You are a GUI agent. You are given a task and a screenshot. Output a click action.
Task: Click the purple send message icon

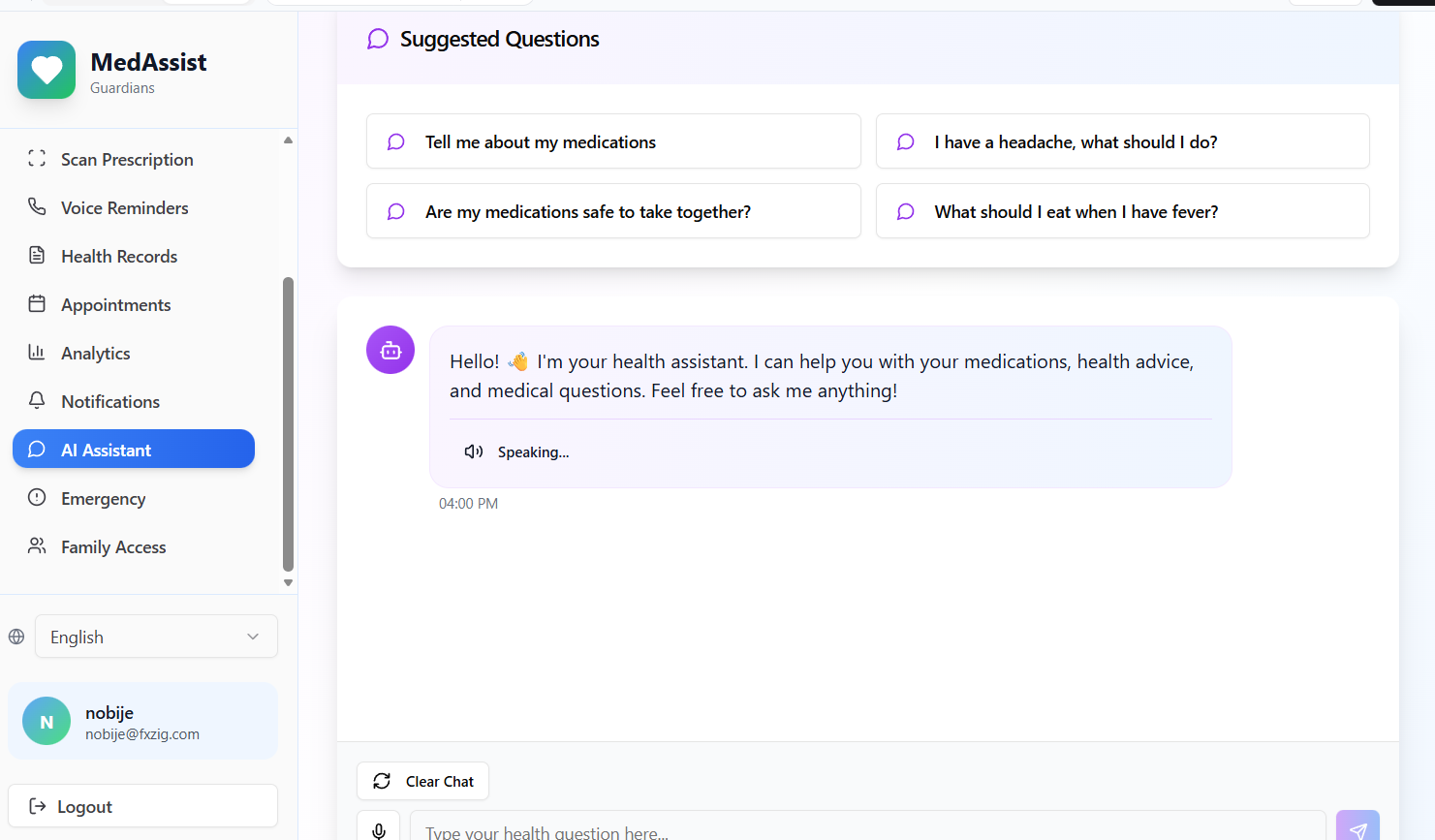1357,828
